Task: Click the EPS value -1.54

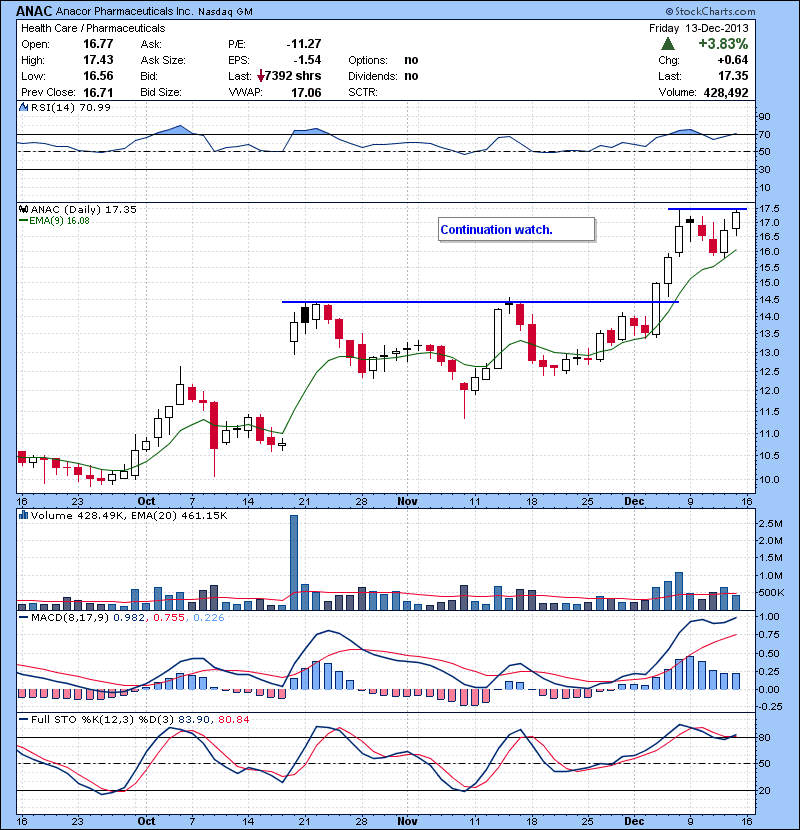Action: coord(308,60)
